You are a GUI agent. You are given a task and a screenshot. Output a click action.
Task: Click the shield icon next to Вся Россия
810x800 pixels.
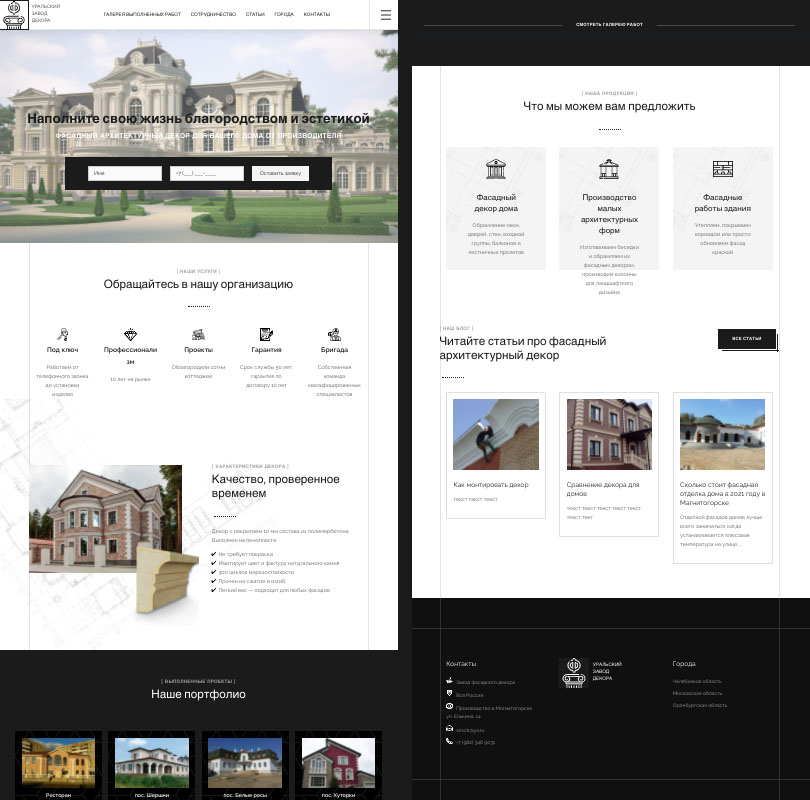click(x=449, y=693)
